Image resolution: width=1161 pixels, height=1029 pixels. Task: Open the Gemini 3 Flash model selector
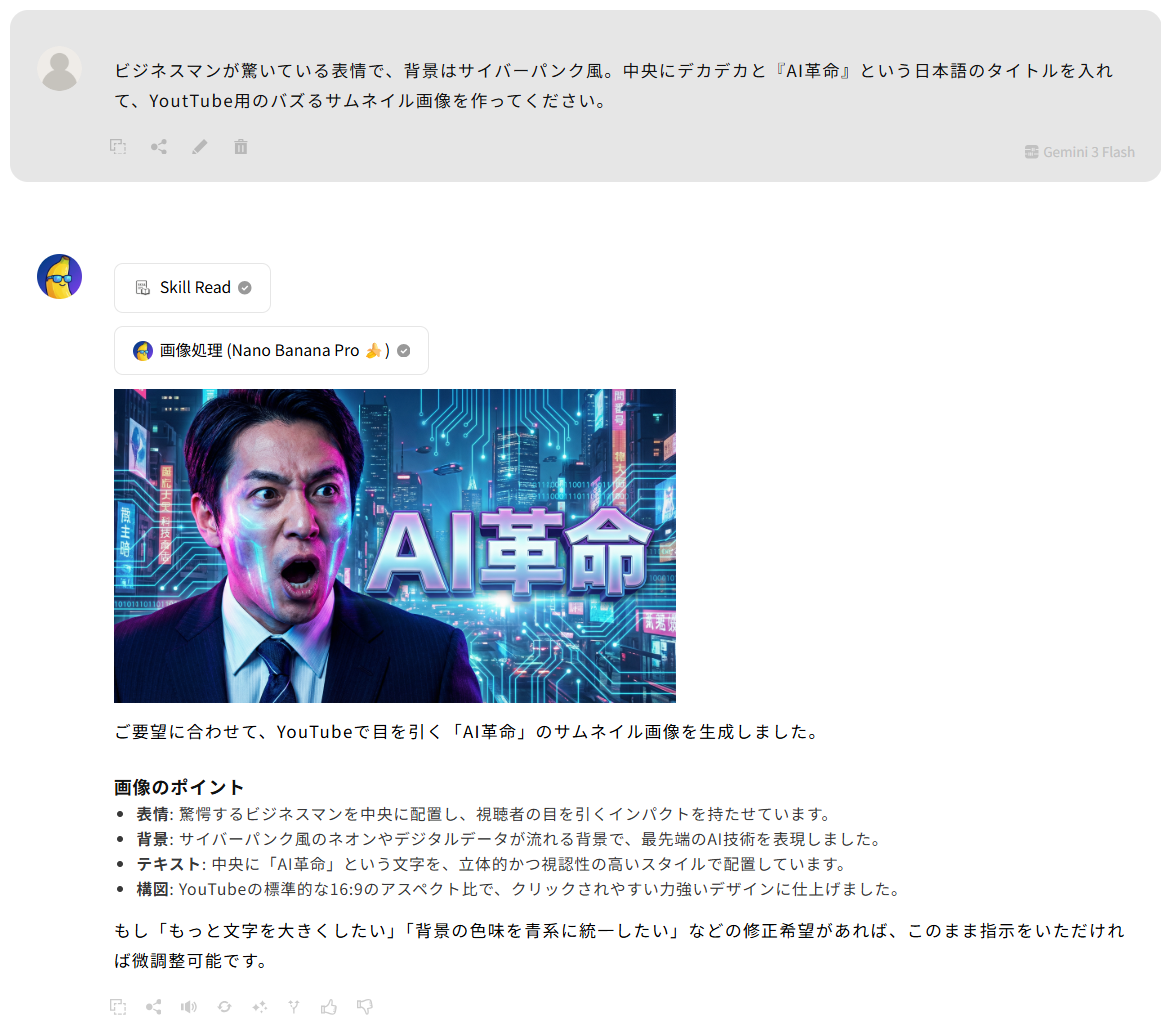click(x=1079, y=152)
